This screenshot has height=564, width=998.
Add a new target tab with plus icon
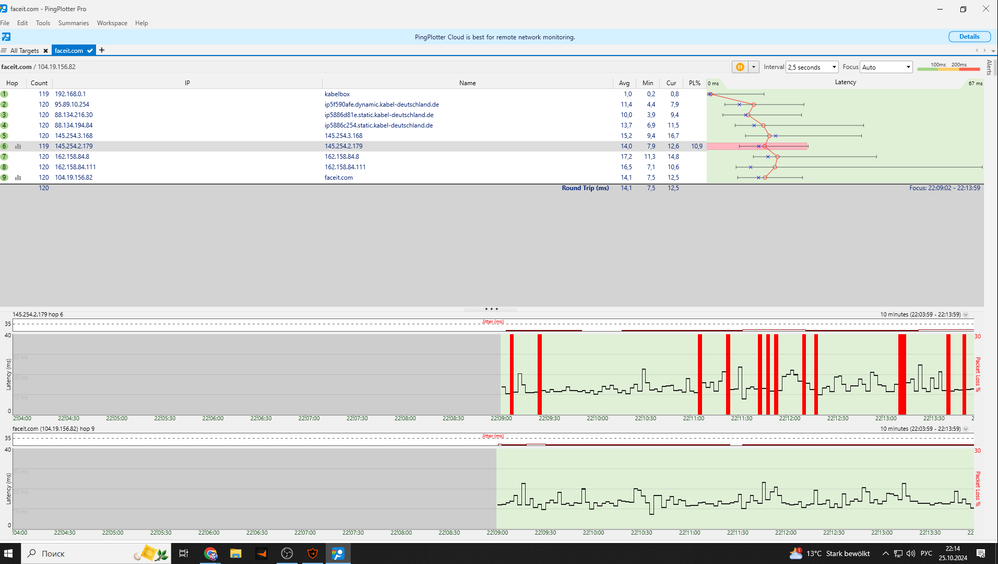pyautogui.click(x=102, y=50)
